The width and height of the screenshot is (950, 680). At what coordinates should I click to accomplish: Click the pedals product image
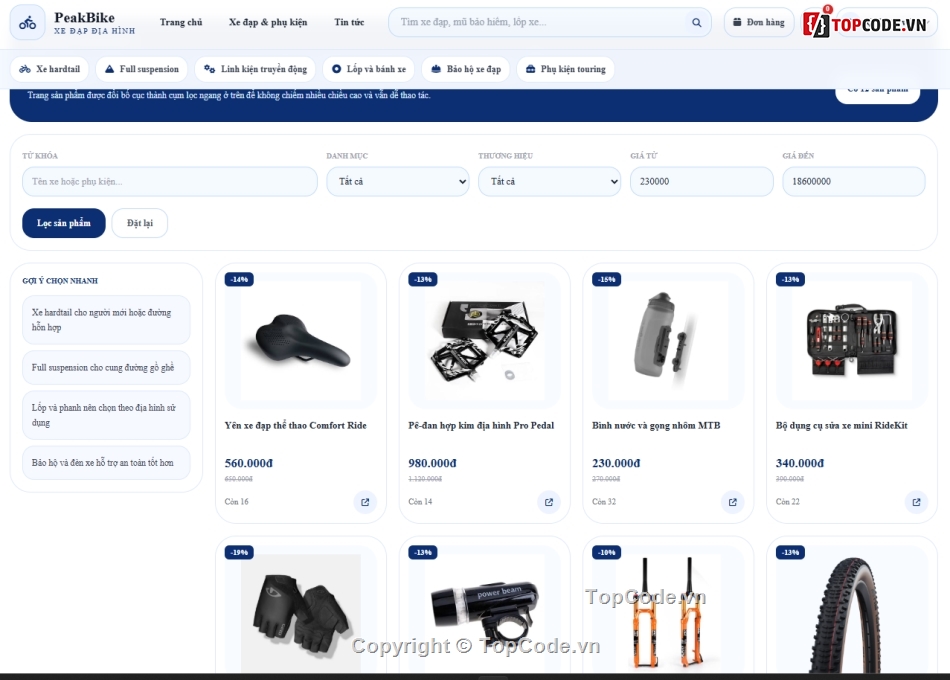coord(484,340)
